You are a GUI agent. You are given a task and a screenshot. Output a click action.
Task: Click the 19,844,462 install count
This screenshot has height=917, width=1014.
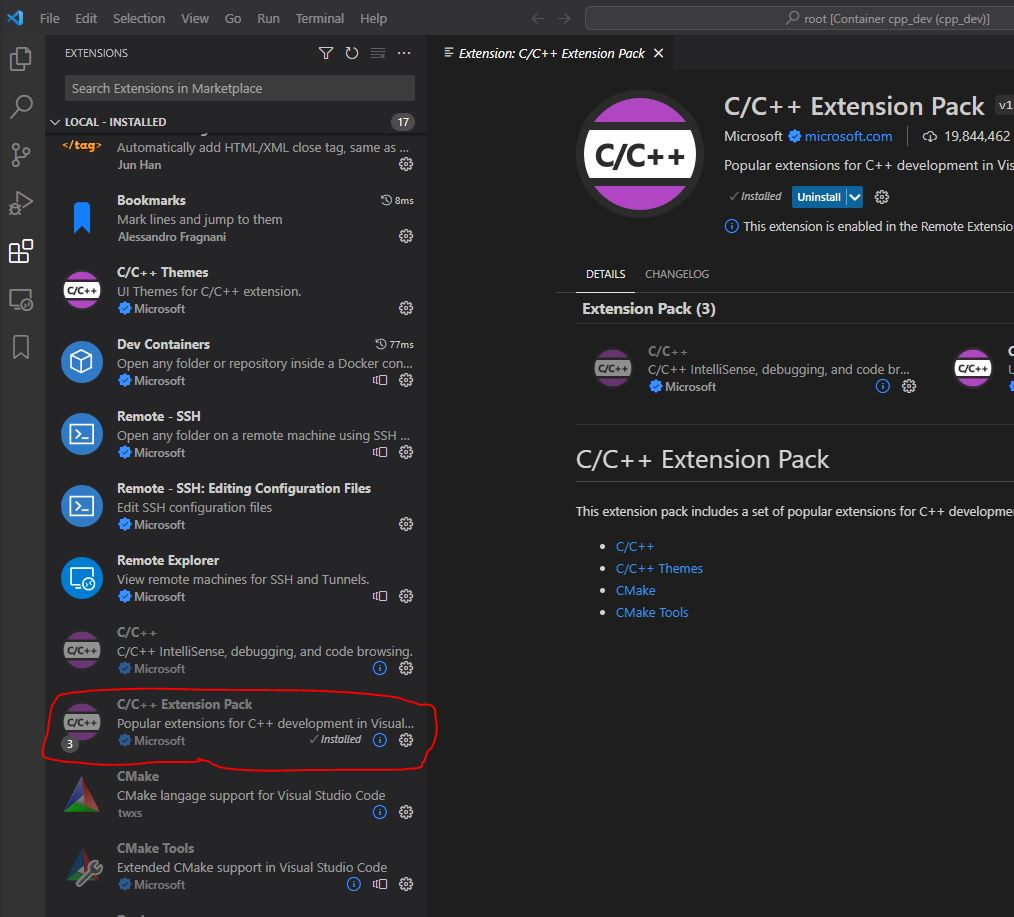coord(976,136)
